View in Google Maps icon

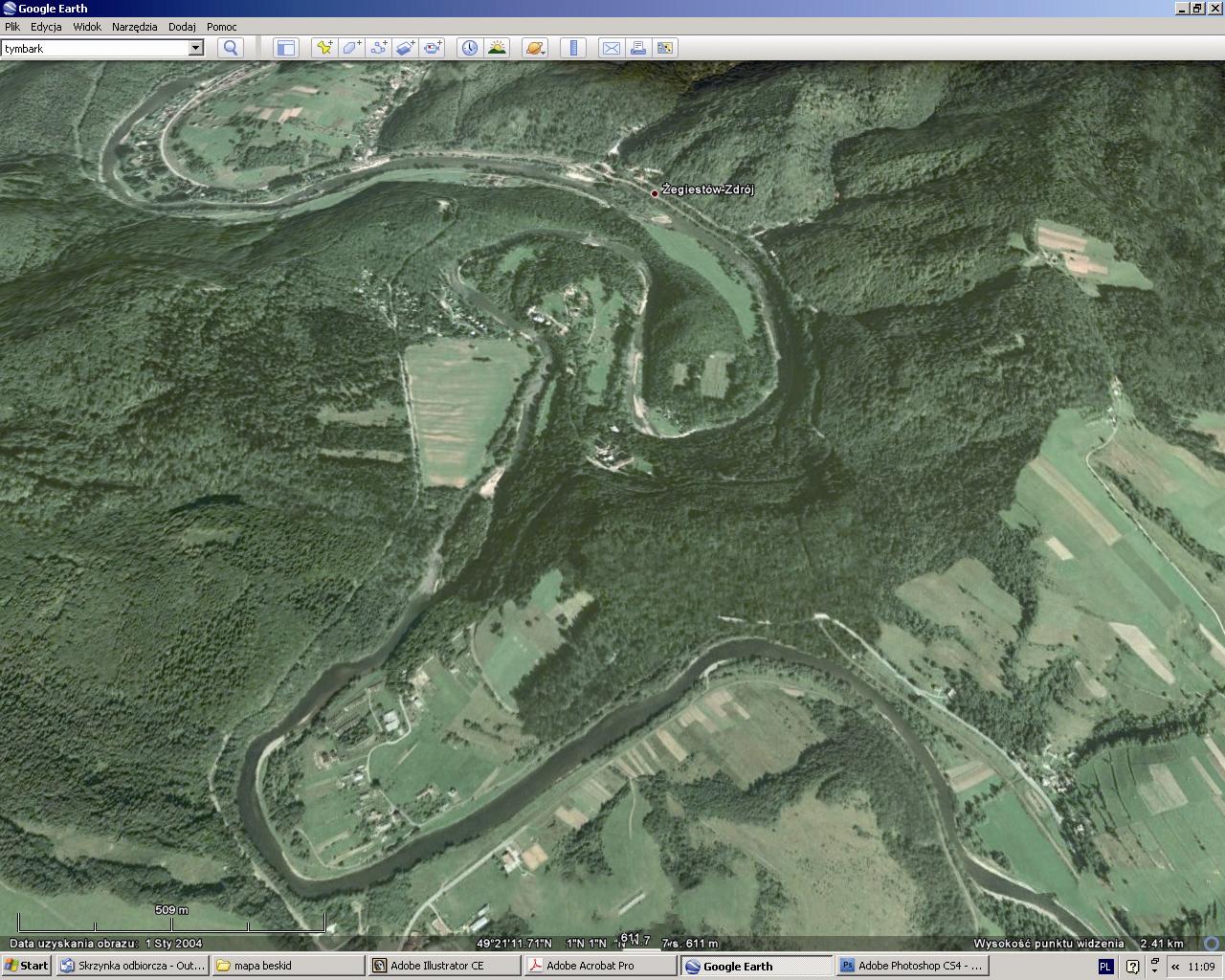(665, 48)
